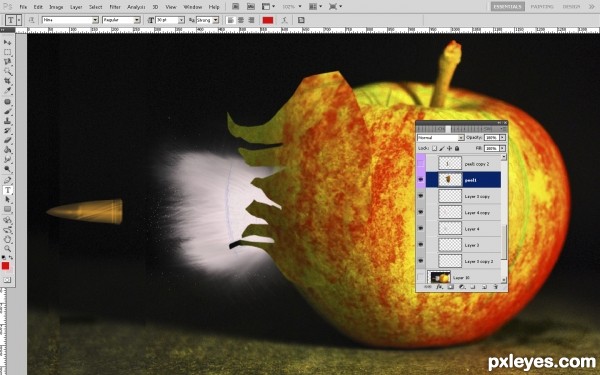Image resolution: width=600 pixels, height=375 pixels.
Task: Add a layer style via fx icon
Action: pos(439,287)
